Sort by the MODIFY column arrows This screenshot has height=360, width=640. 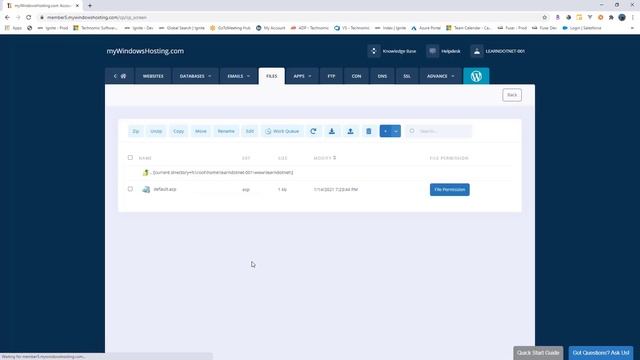[x=334, y=158]
